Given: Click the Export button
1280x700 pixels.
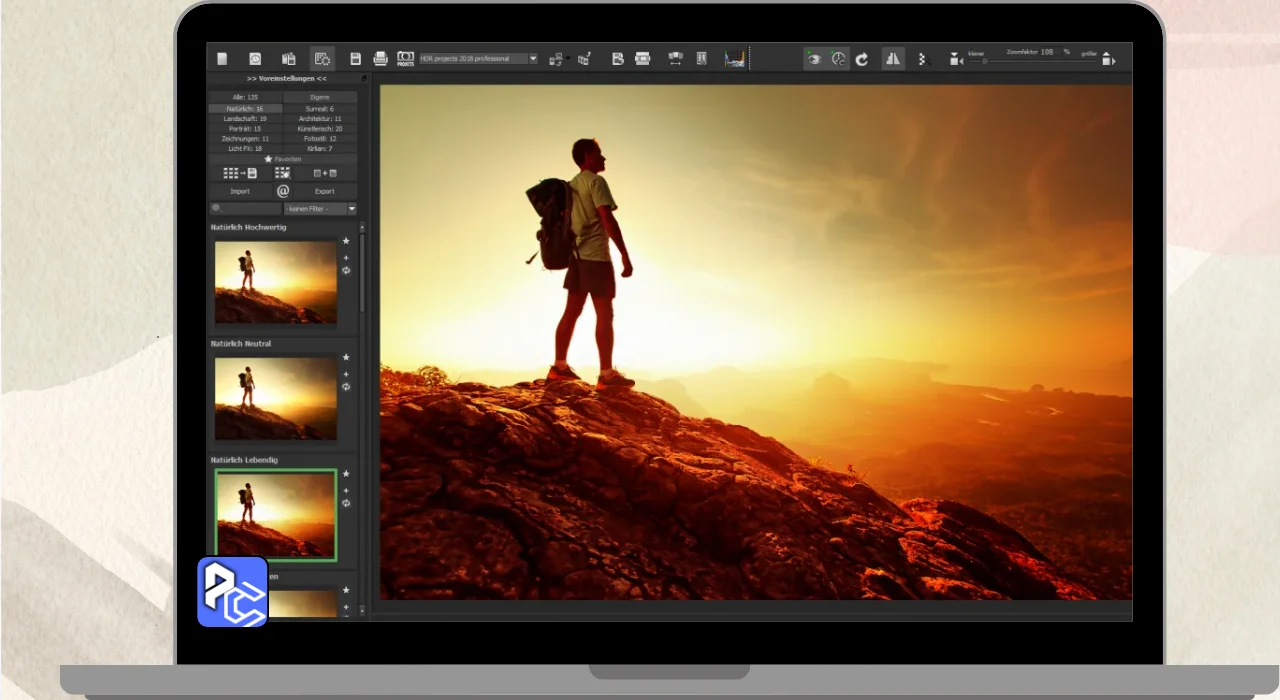Looking at the screenshot, I should pos(324,191).
